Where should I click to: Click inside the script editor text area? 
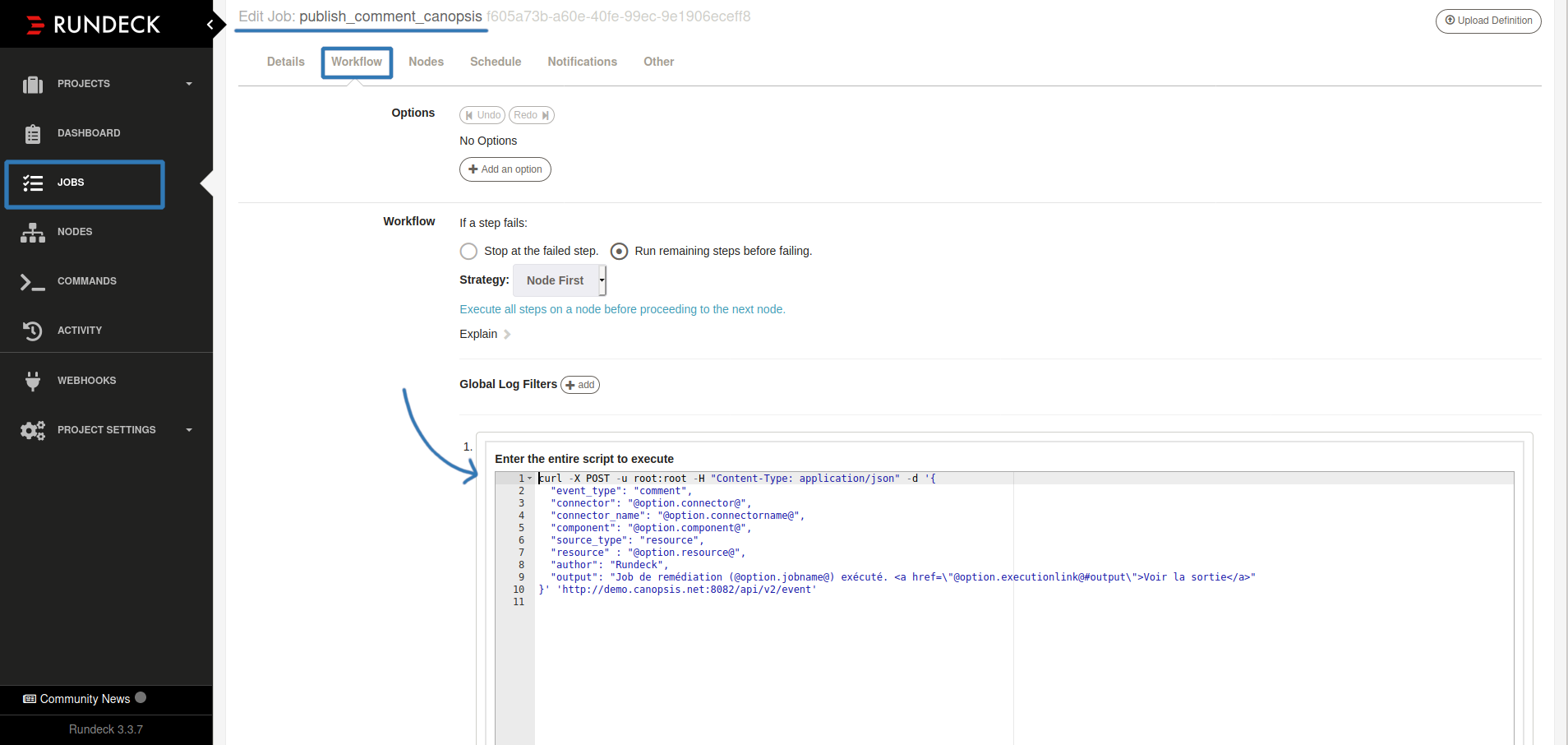pyautogui.click(x=1024, y=608)
